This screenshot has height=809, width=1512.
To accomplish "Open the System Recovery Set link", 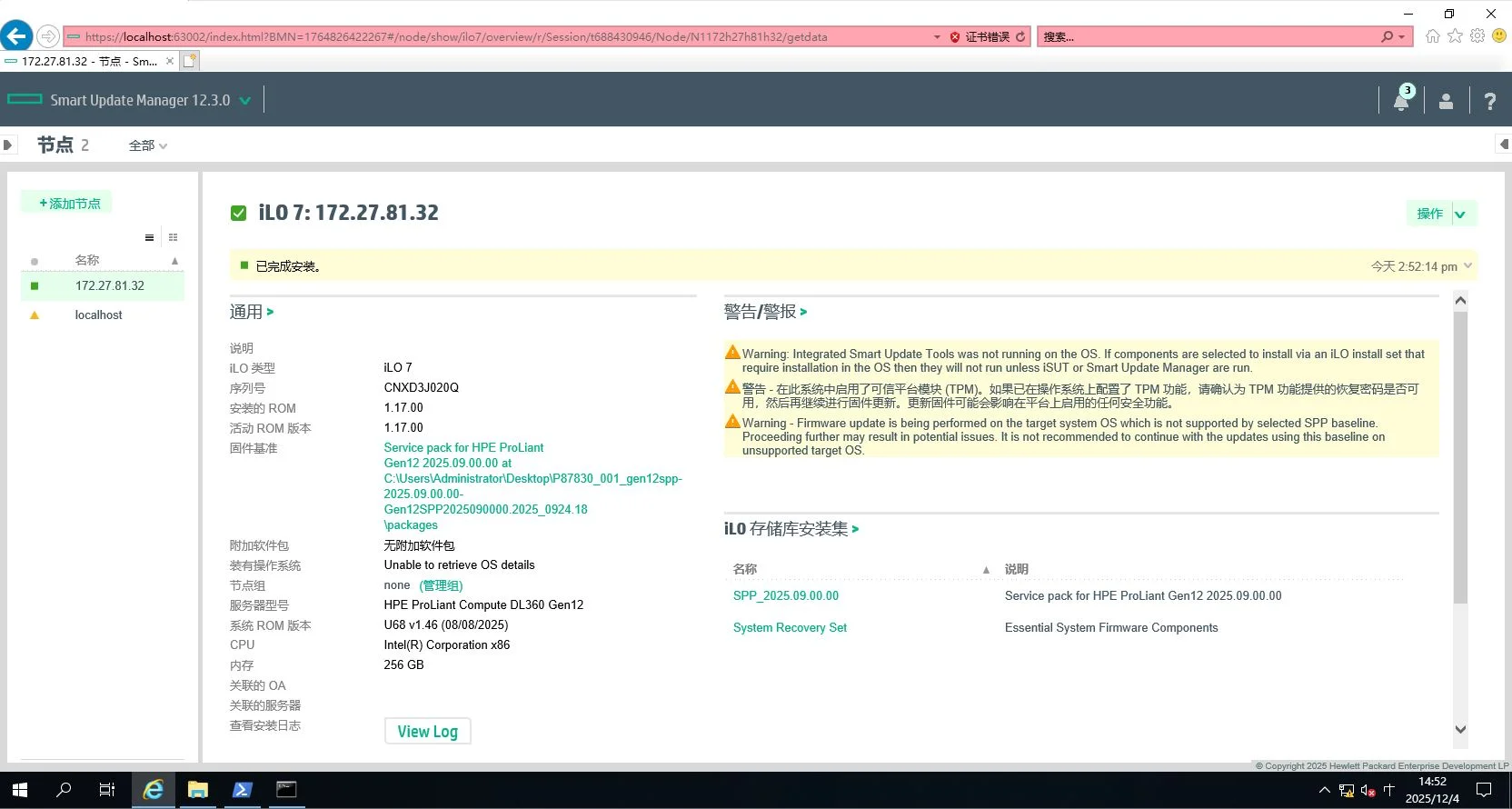I will (x=790, y=628).
